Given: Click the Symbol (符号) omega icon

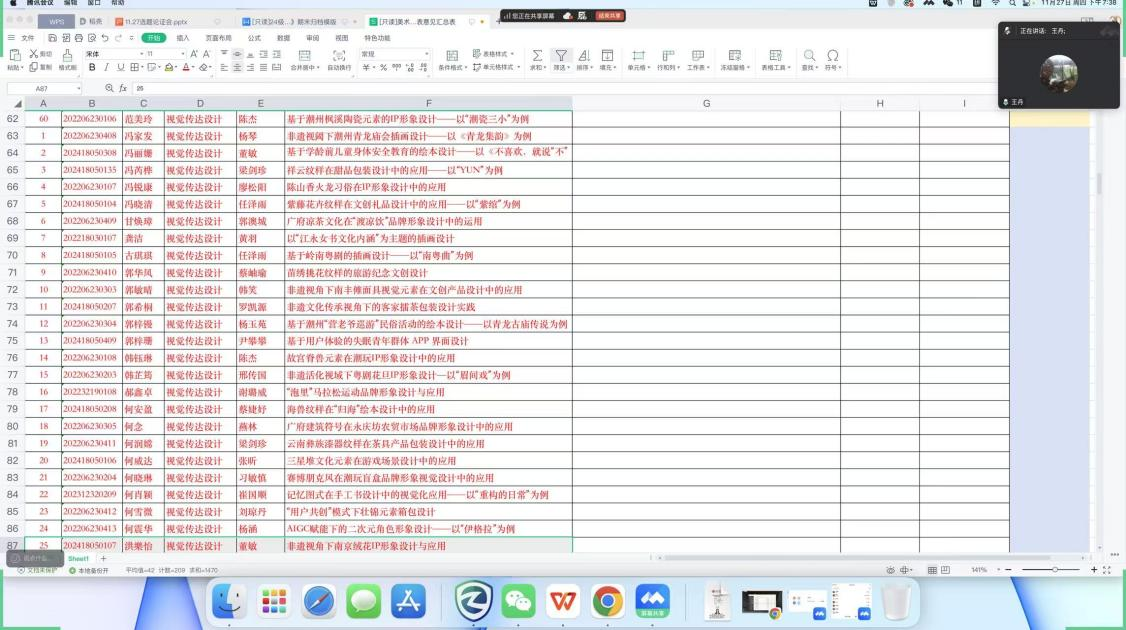Looking at the screenshot, I should [832, 56].
